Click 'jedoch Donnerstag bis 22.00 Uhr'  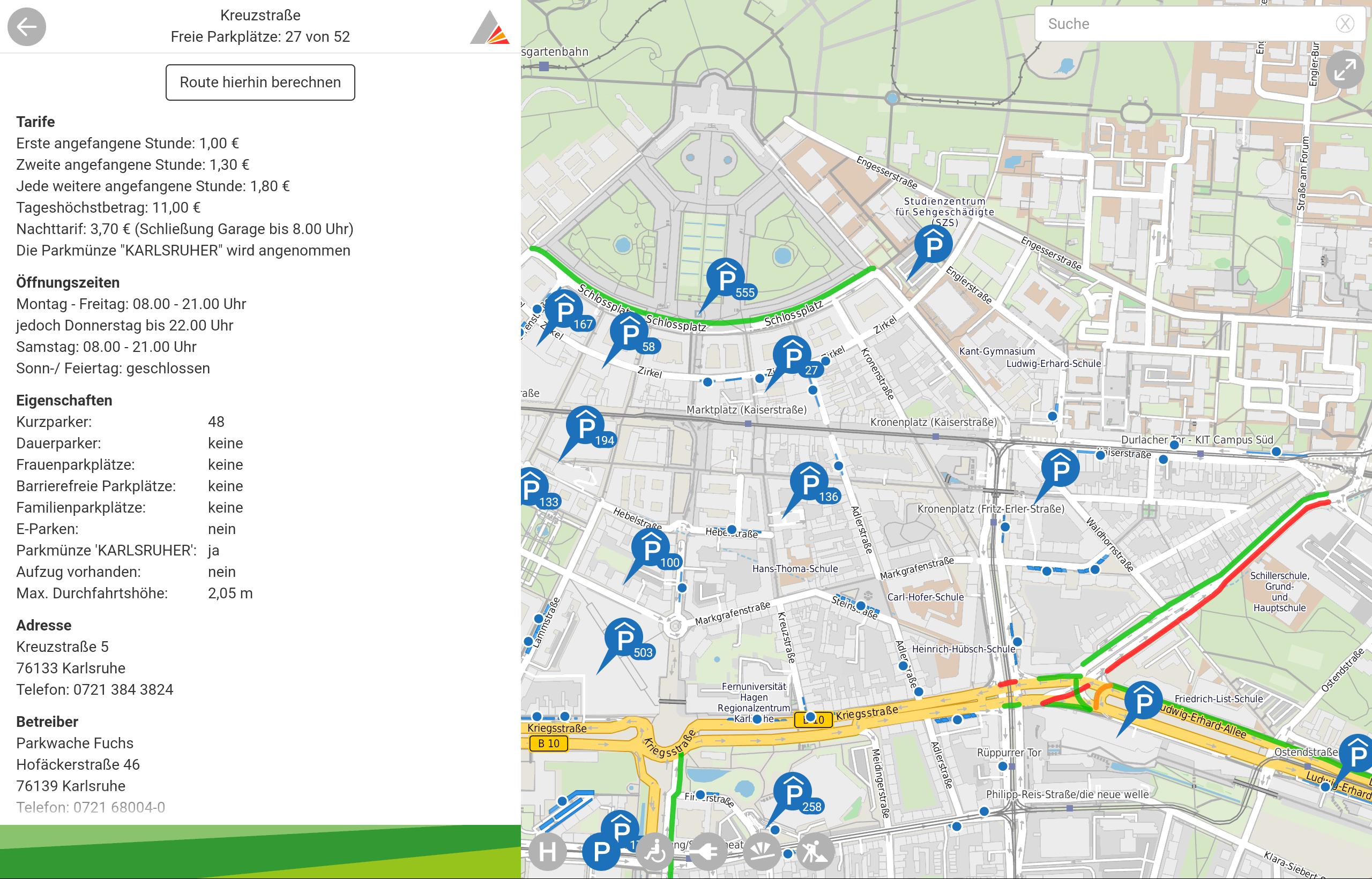pos(125,325)
